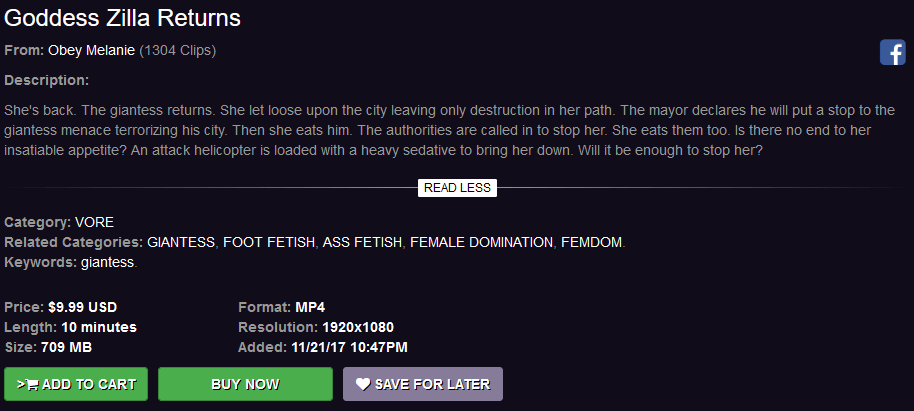This screenshot has height=411, width=914.
Task: Open the FOOT FETISH related category
Action: [x=268, y=242]
